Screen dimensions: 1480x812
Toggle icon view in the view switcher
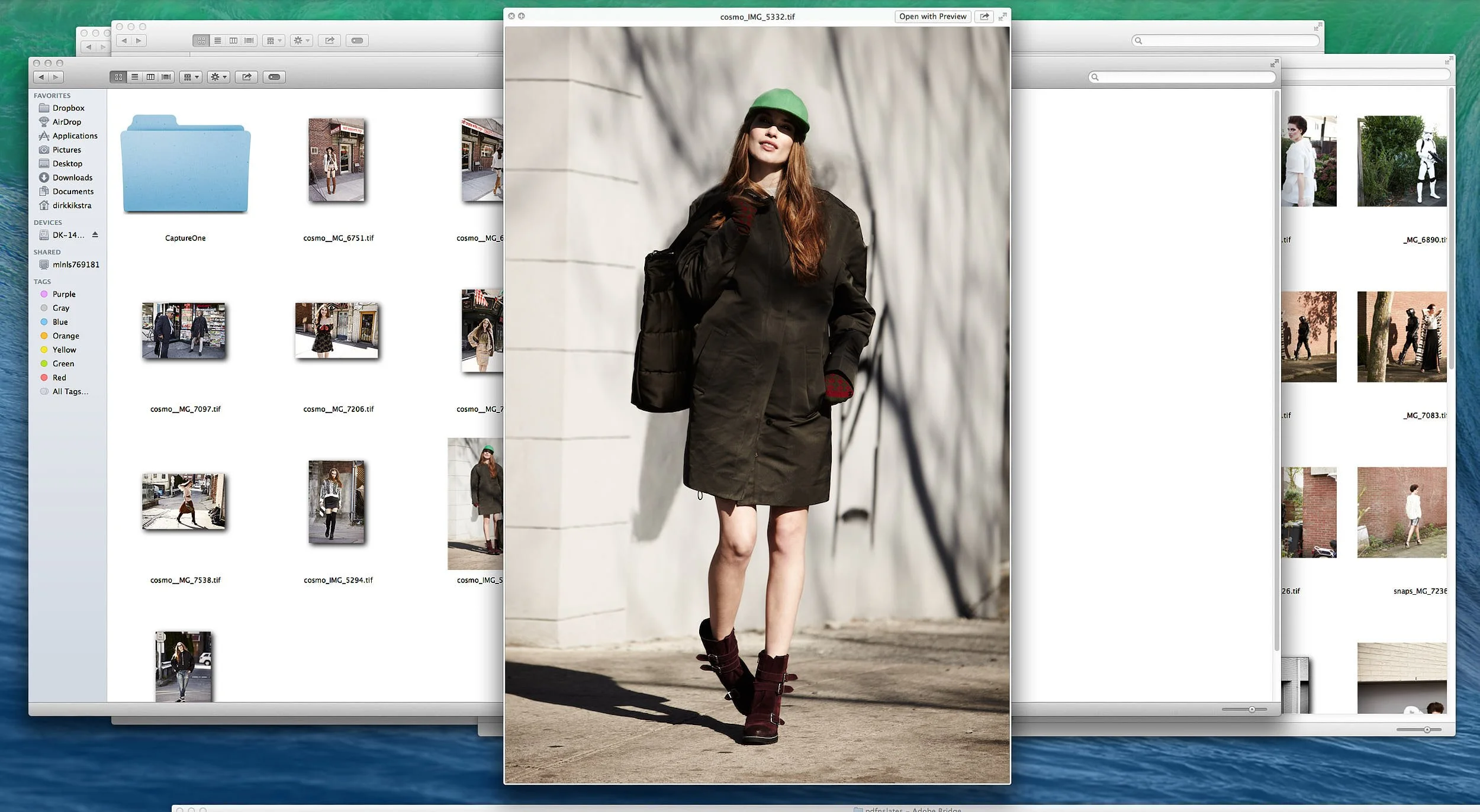point(118,76)
